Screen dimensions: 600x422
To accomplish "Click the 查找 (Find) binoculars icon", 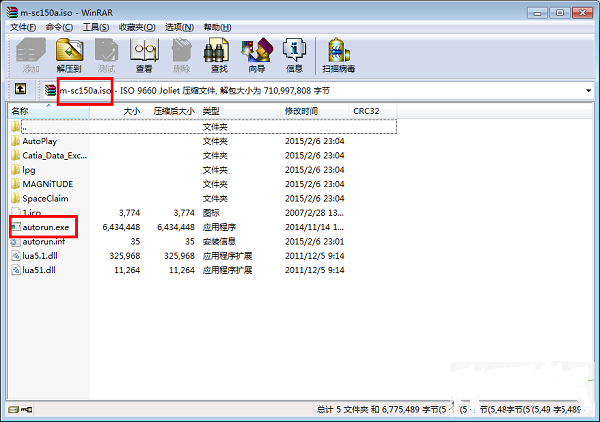I will tap(216, 50).
